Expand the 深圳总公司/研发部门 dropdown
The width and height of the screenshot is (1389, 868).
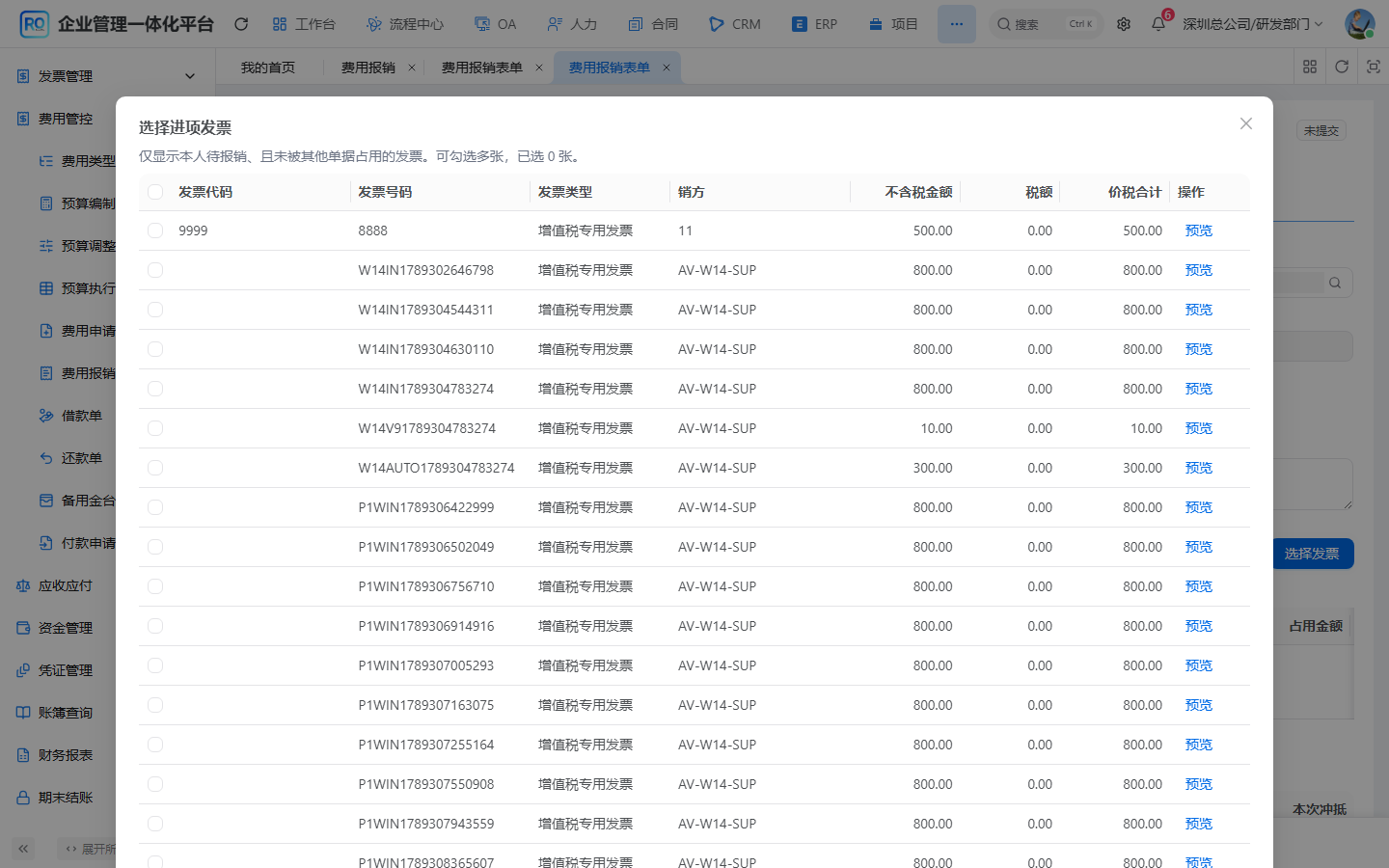(x=1253, y=24)
